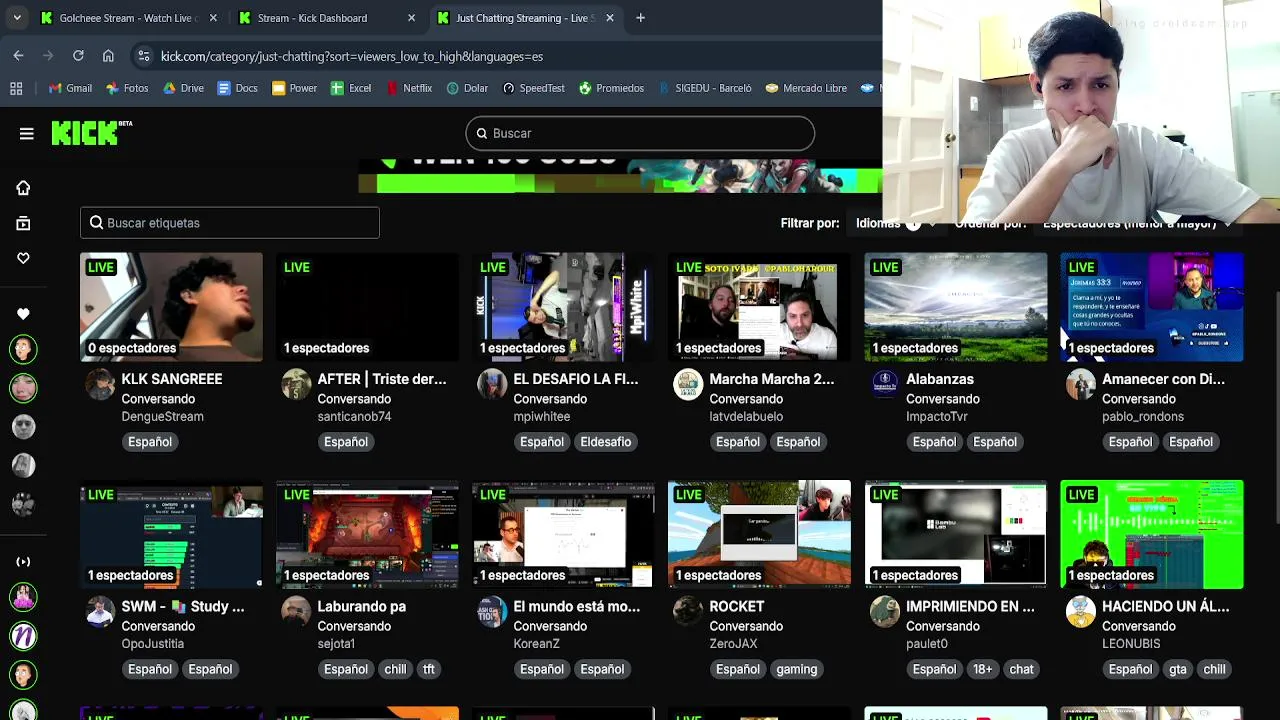Open the Netflix bookmark

409,88
